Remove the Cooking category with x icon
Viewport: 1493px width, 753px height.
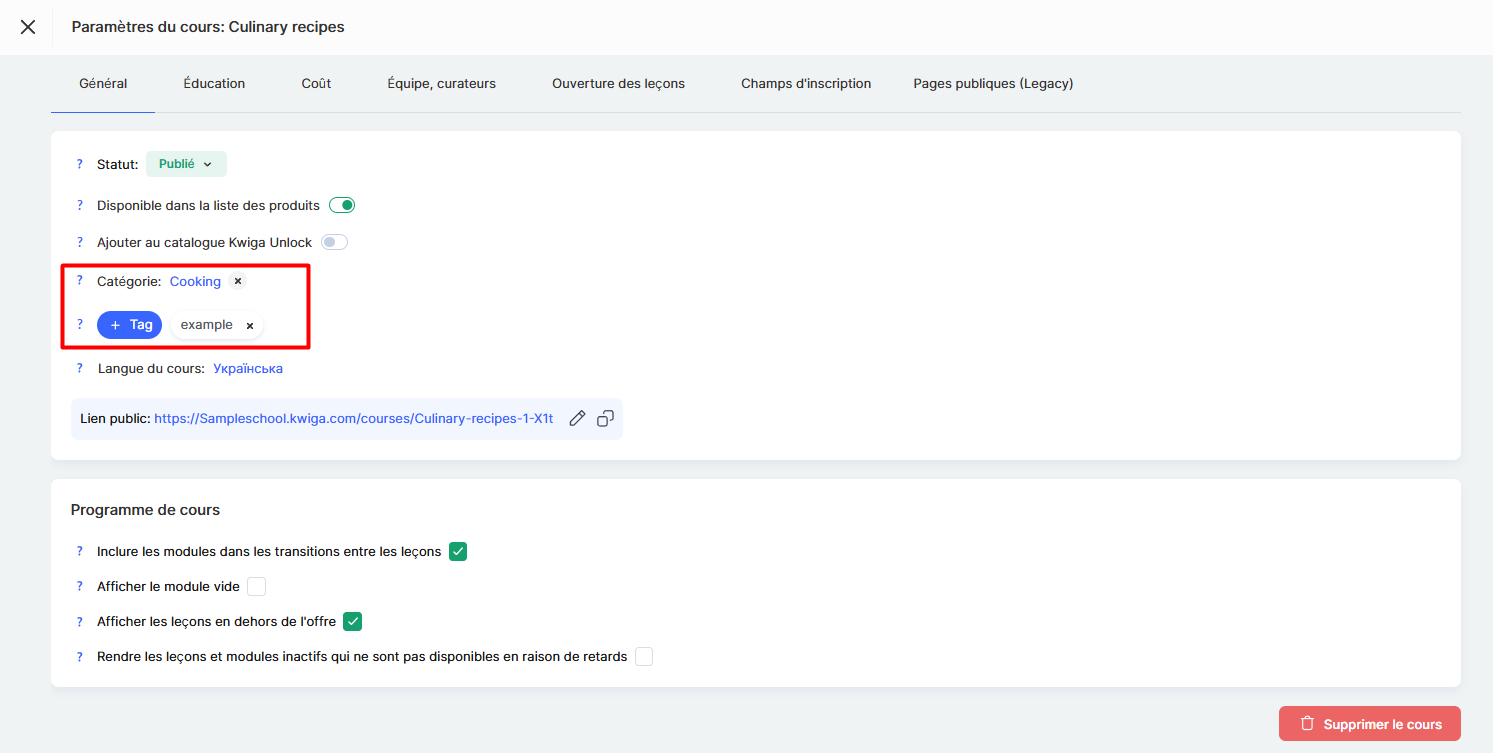click(238, 281)
